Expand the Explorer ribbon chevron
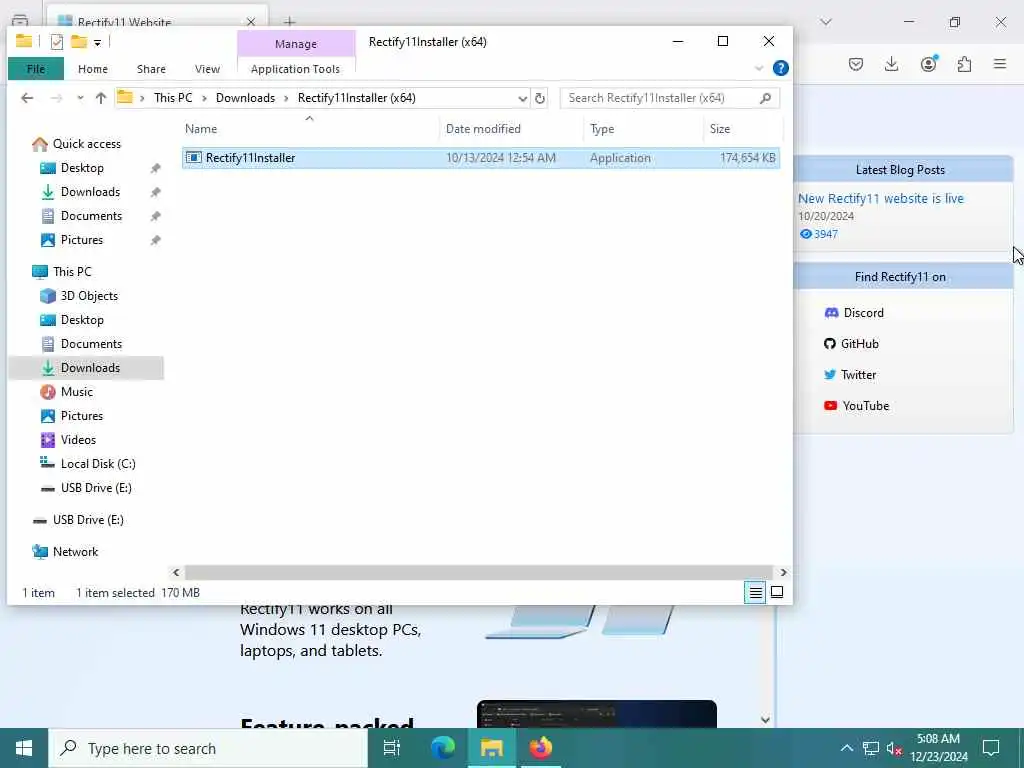This screenshot has height=768, width=1024. tap(758, 68)
